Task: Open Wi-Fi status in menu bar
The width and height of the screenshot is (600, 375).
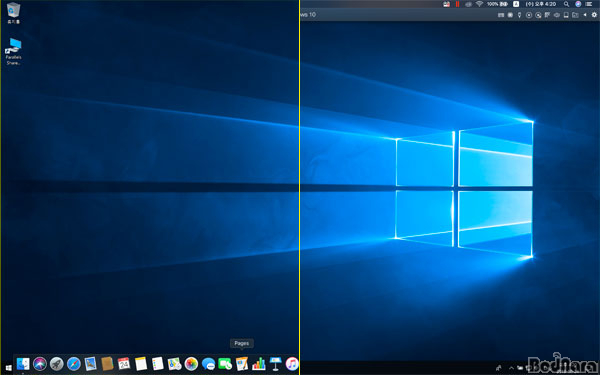Action: (x=479, y=4)
